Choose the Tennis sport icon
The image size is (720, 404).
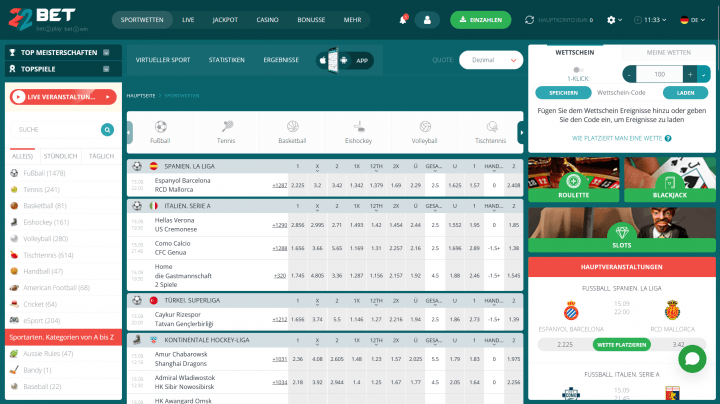click(226, 132)
